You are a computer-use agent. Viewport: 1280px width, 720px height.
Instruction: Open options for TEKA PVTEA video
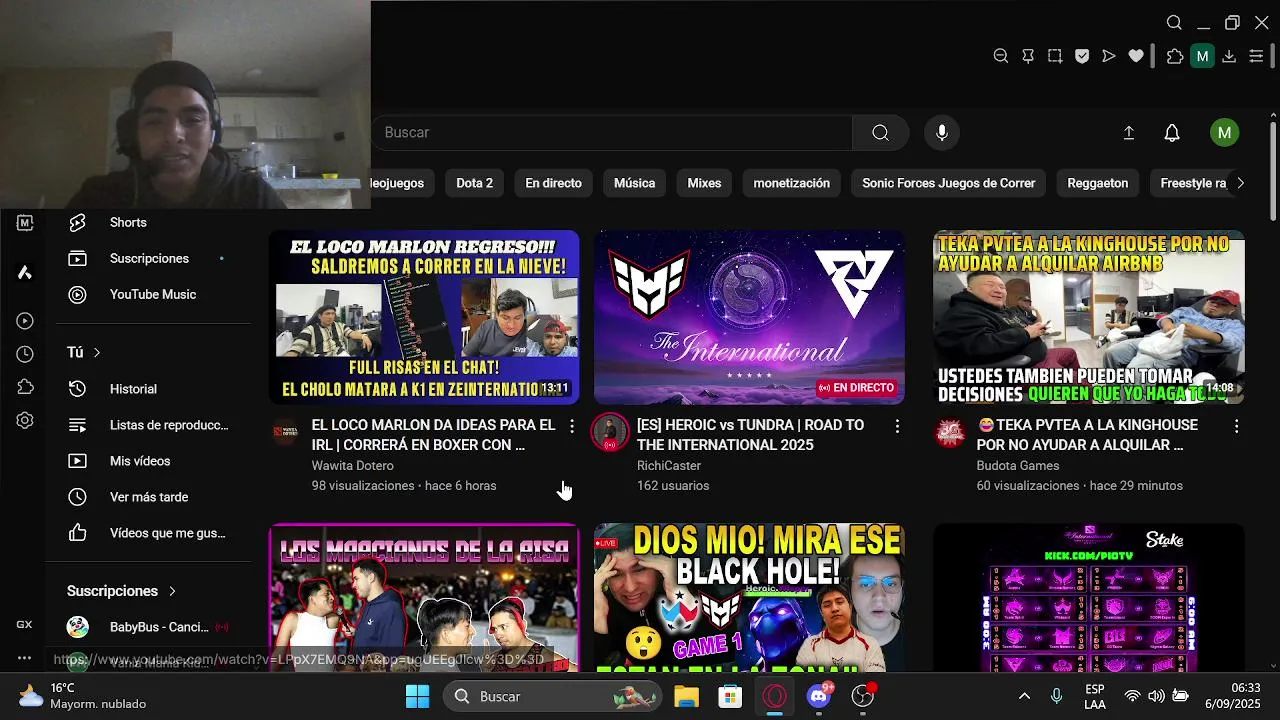point(1236,426)
